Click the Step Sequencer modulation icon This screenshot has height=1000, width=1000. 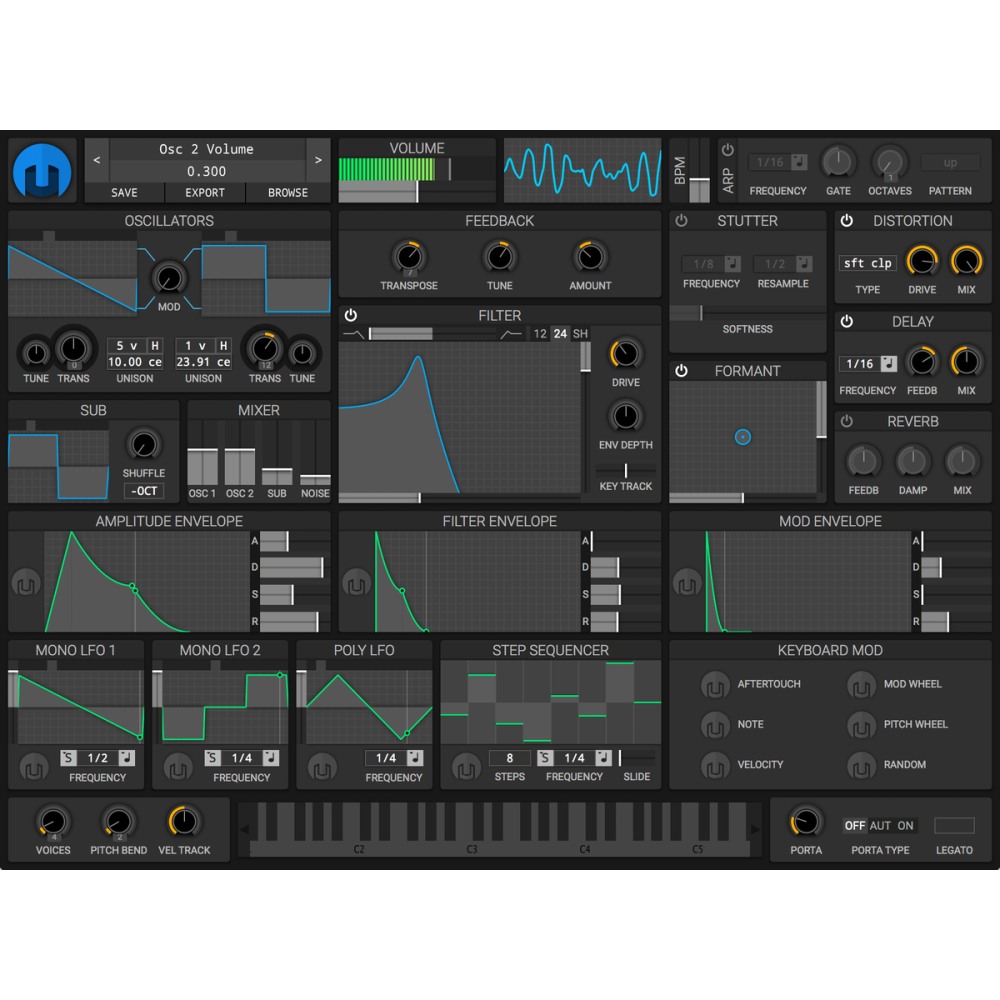point(466,767)
